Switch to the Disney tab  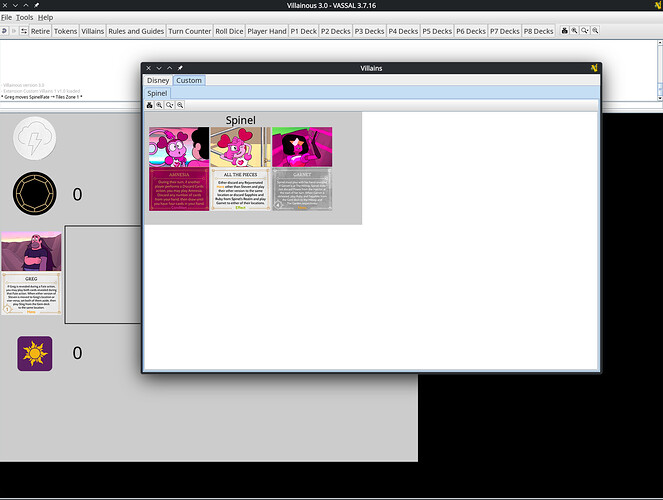click(158, 80)
